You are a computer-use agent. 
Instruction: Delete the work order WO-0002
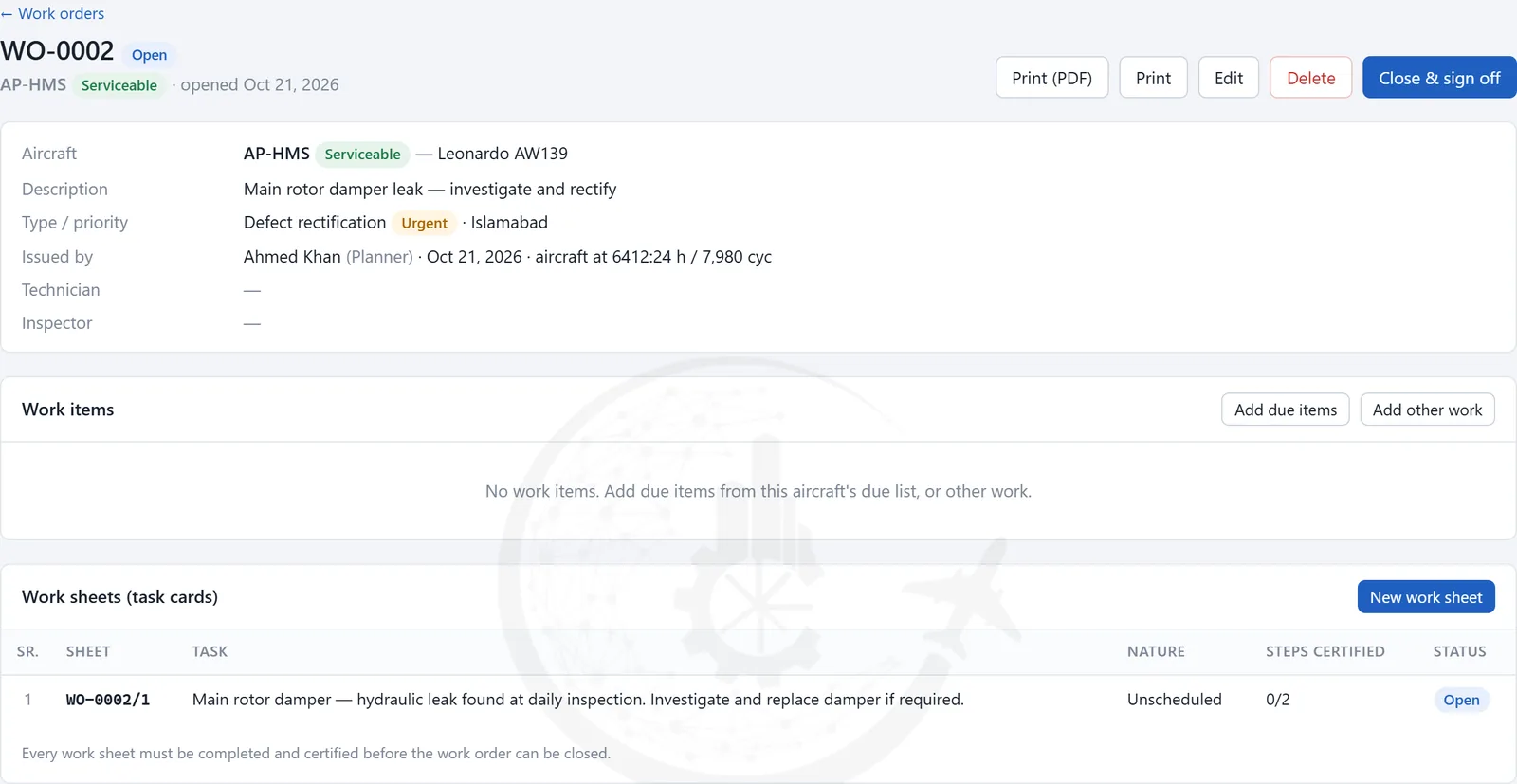[1310, 78]
